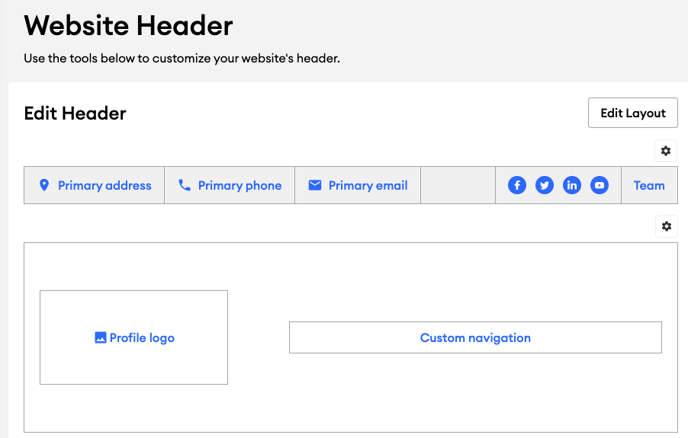Select the Primary phone label

(x=240, y=185)
